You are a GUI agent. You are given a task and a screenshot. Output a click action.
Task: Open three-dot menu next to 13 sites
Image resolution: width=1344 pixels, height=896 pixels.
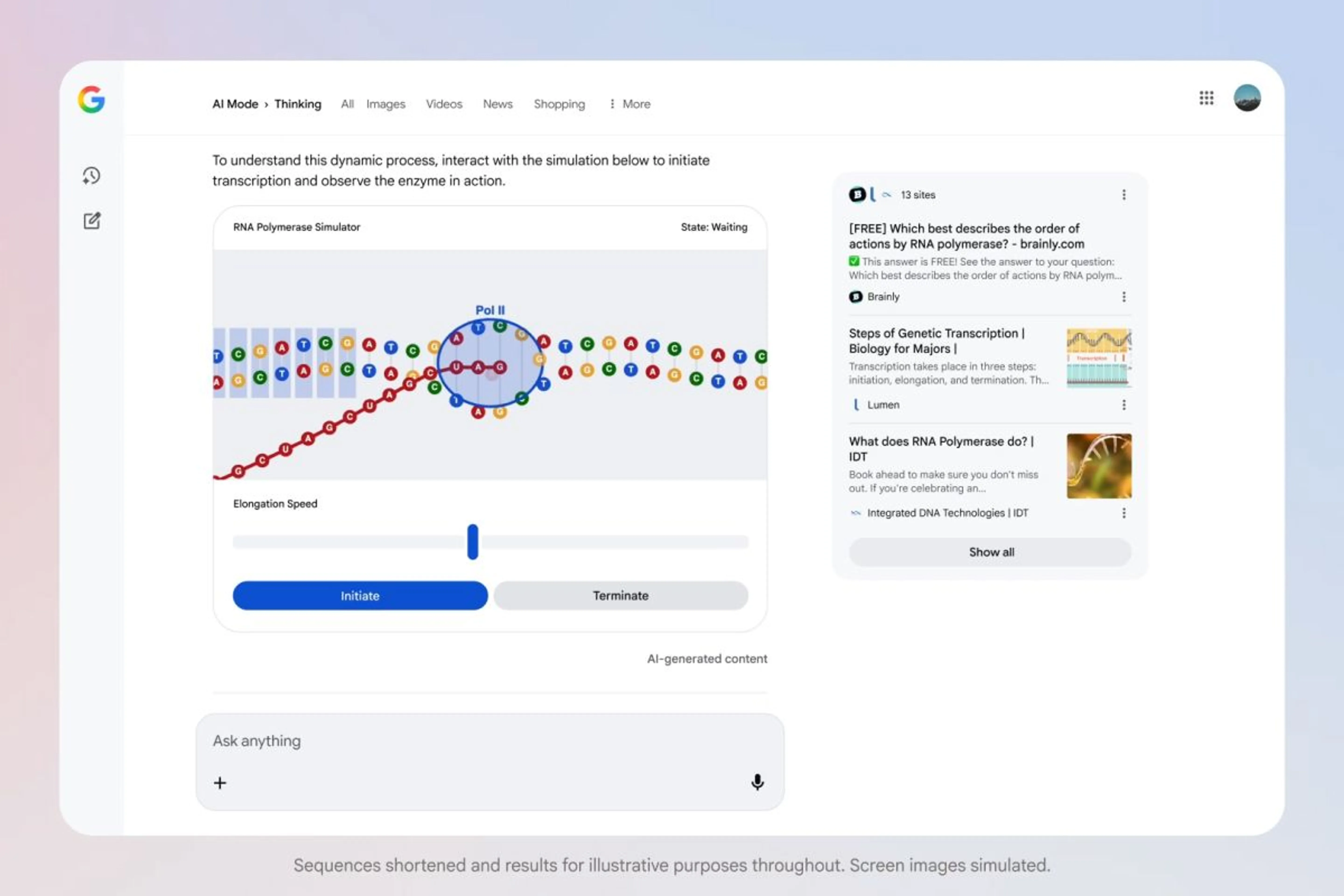pos(1123,195)
